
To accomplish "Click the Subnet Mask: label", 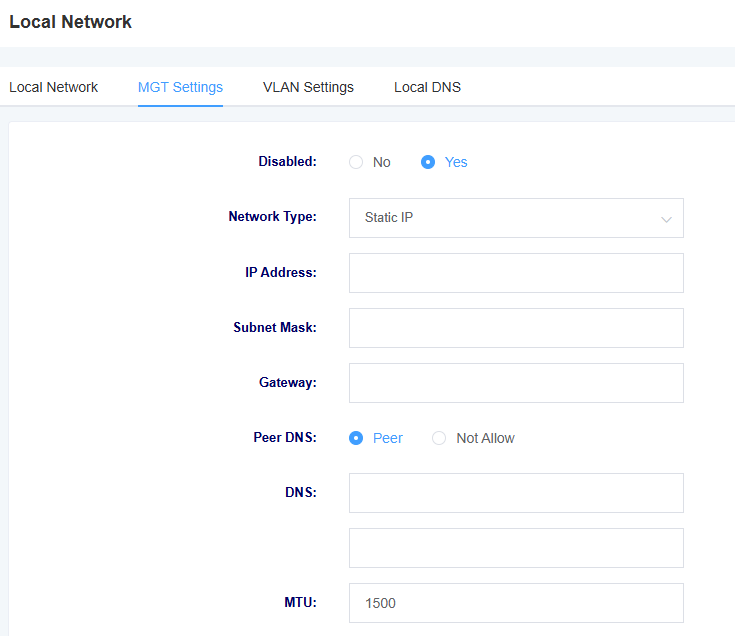I will (275, 327).
